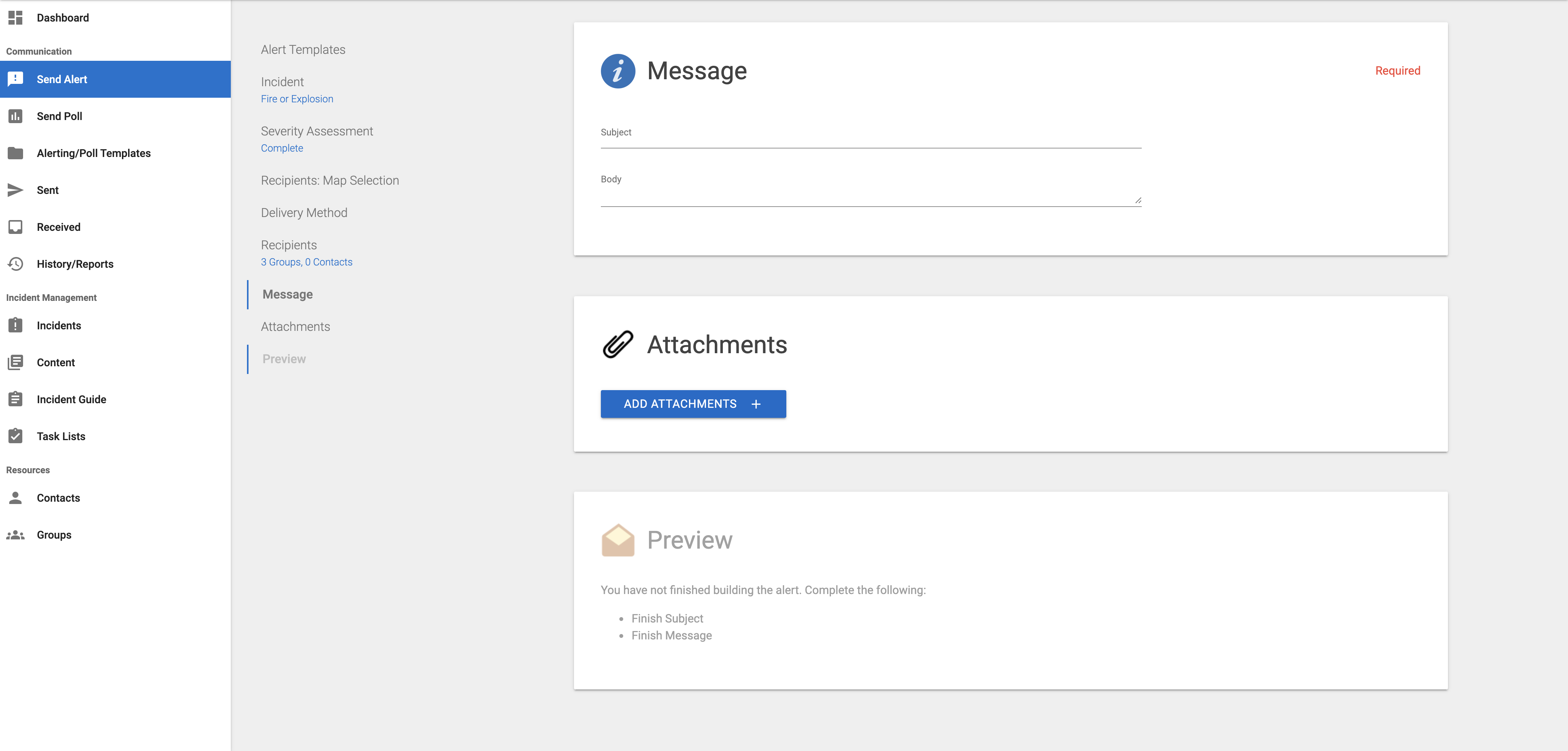Click the Contacts person icon
Viewport: 1568px width, 751px height.
click(15, 498)
